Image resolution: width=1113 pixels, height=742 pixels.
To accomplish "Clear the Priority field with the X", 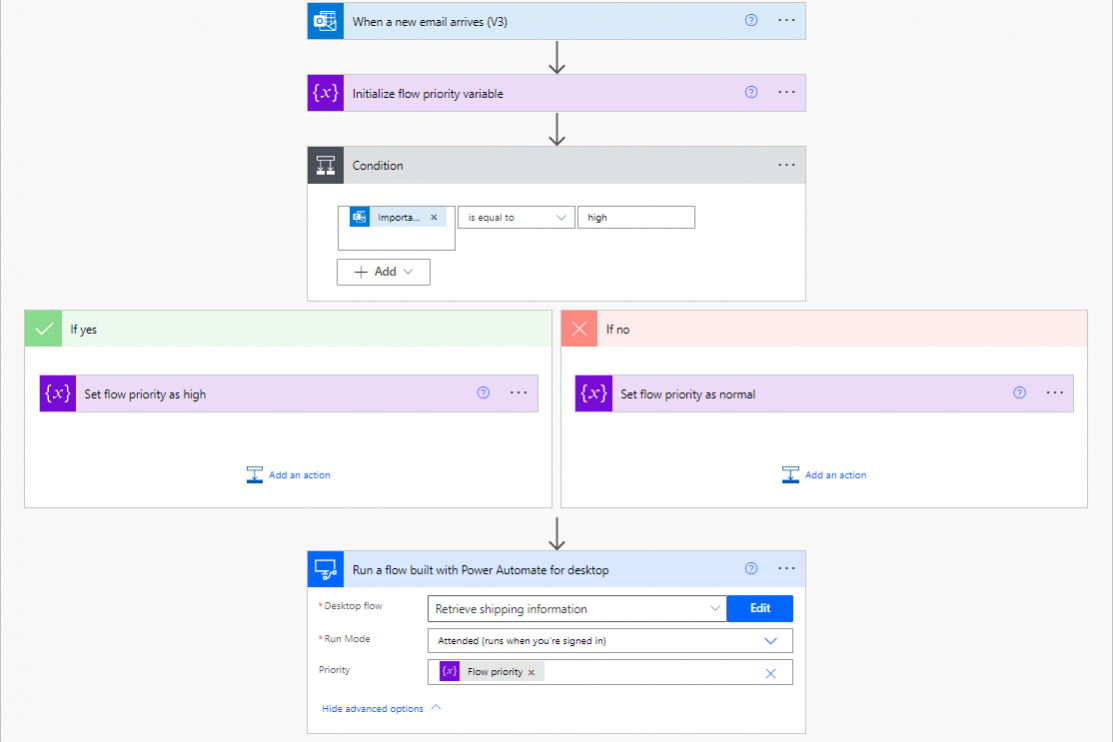I will point(770,673).
